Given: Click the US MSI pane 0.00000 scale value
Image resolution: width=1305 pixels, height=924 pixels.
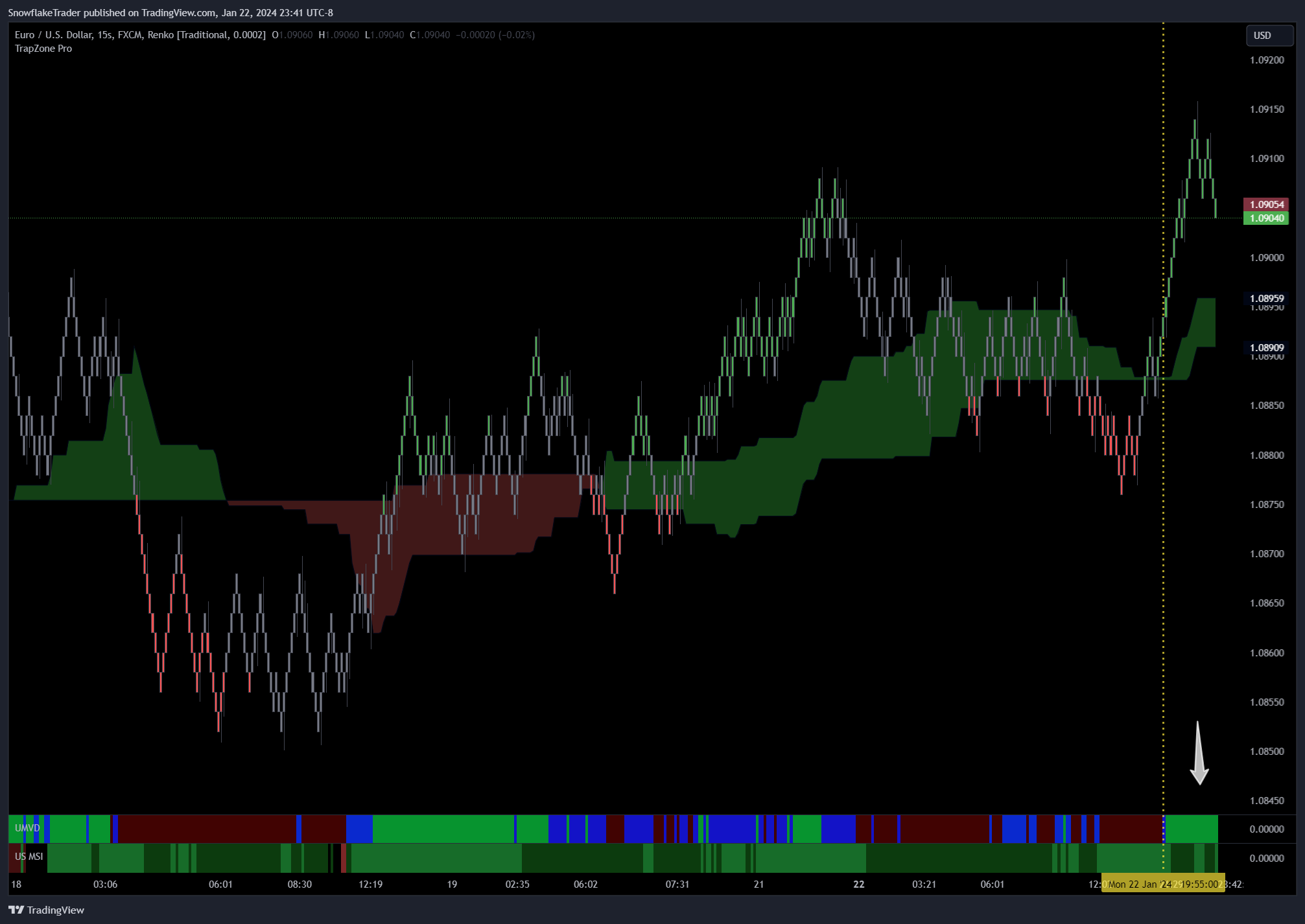Looking at the screenshot, I should [1267, 859].
